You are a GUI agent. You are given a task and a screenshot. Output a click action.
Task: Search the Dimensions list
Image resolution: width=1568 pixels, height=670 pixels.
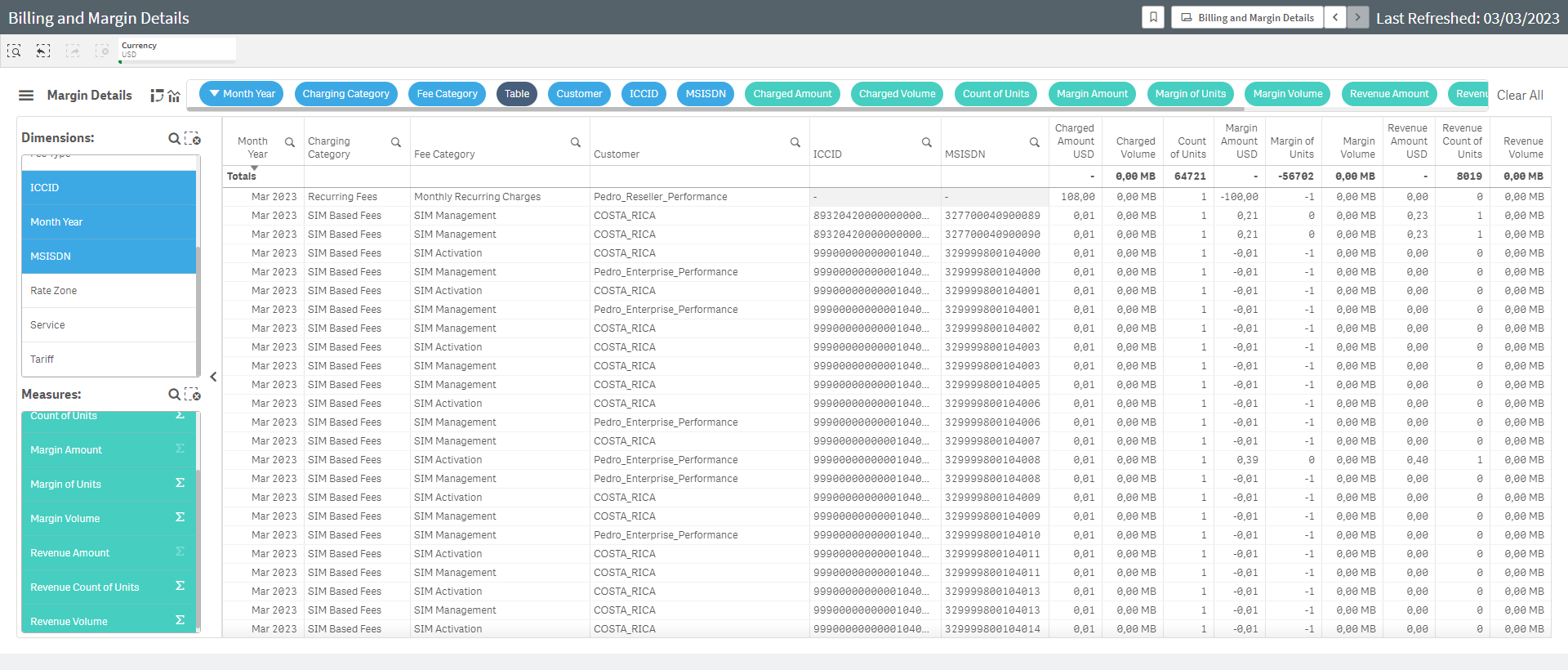[x=174, y=139]
